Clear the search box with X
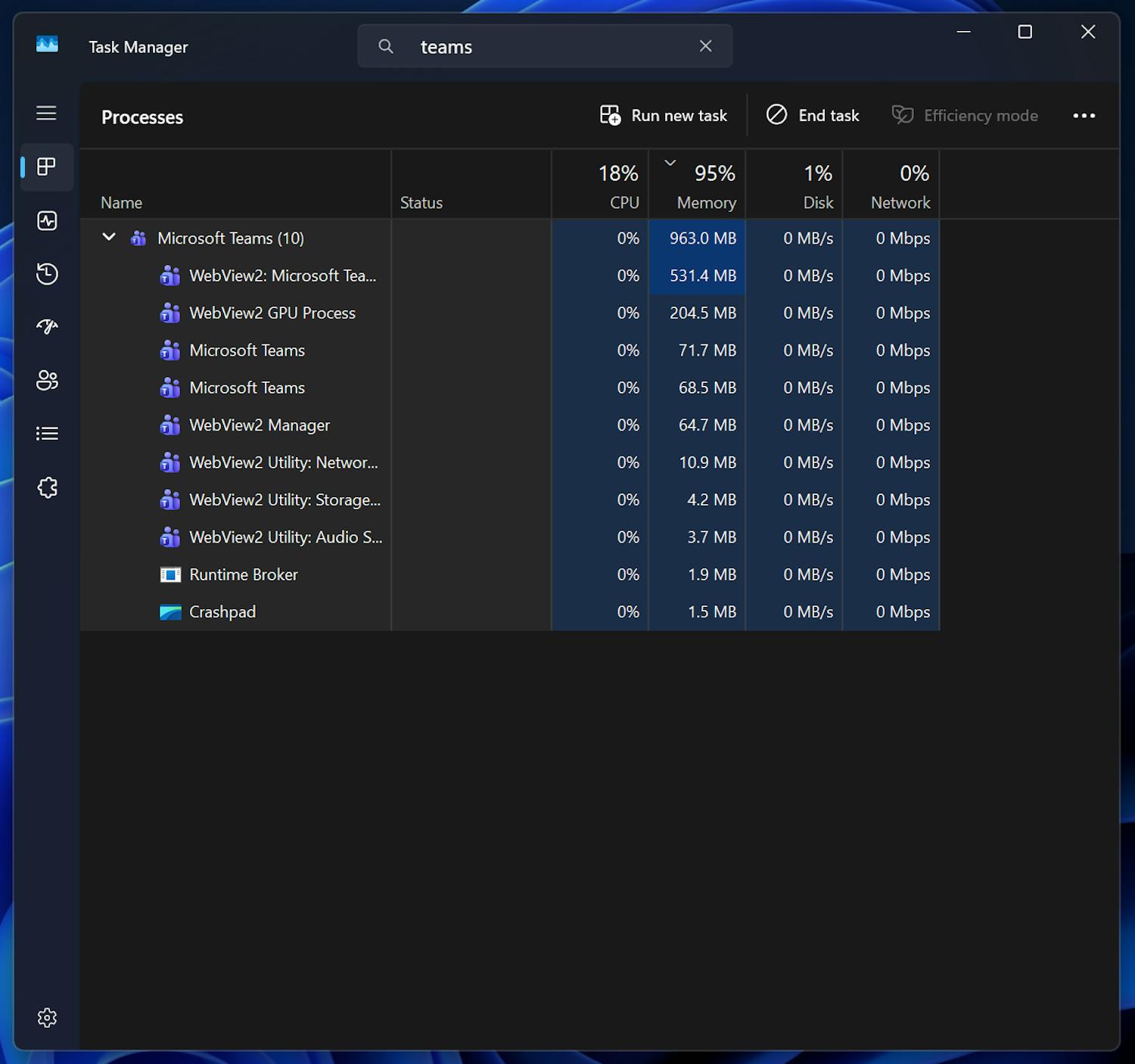This screenshot has height=1064, width=1135. pyautogui.click(x=705, y=45)
